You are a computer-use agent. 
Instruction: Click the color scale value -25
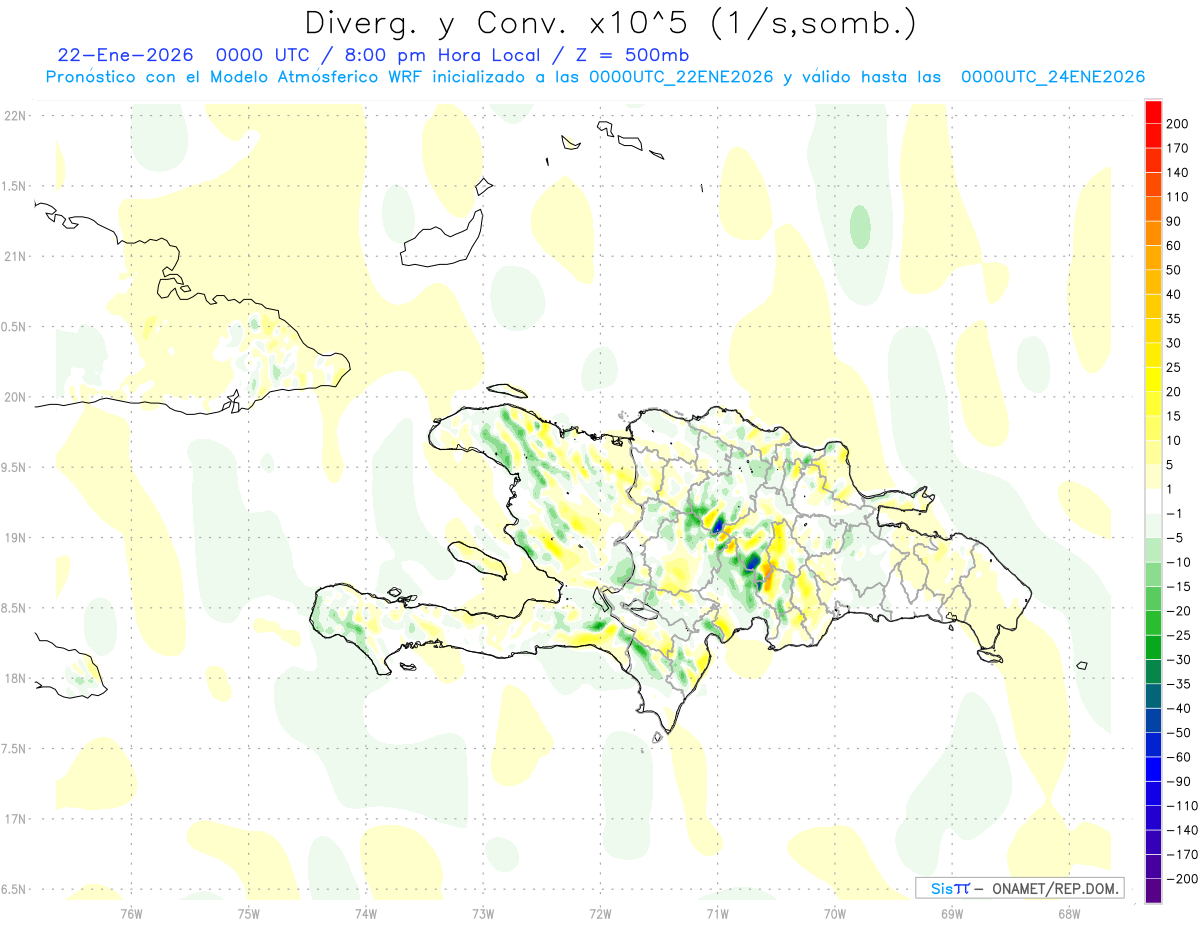pyautogui.click(x=1178, y=635)
